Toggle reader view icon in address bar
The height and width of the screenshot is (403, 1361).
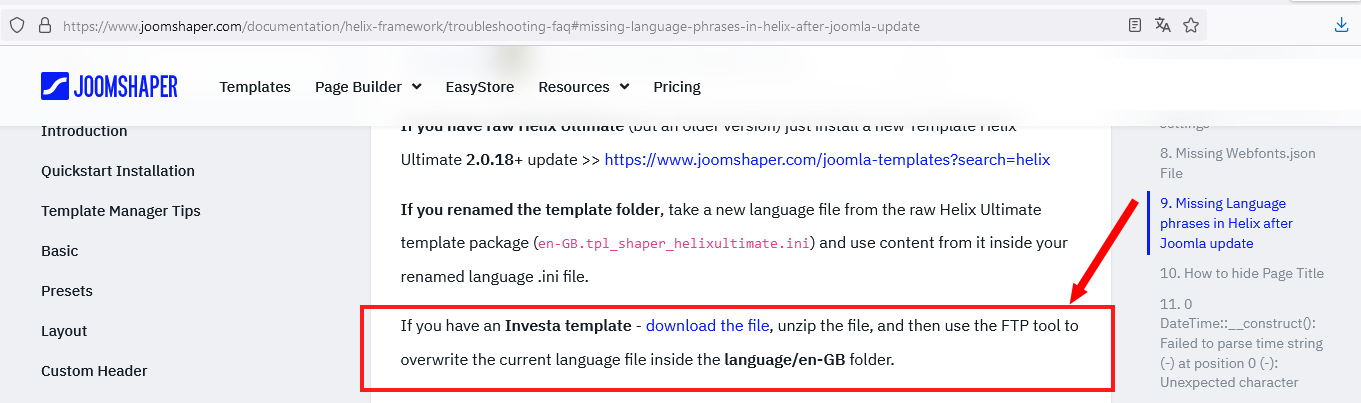click(x=1135, y=26)
